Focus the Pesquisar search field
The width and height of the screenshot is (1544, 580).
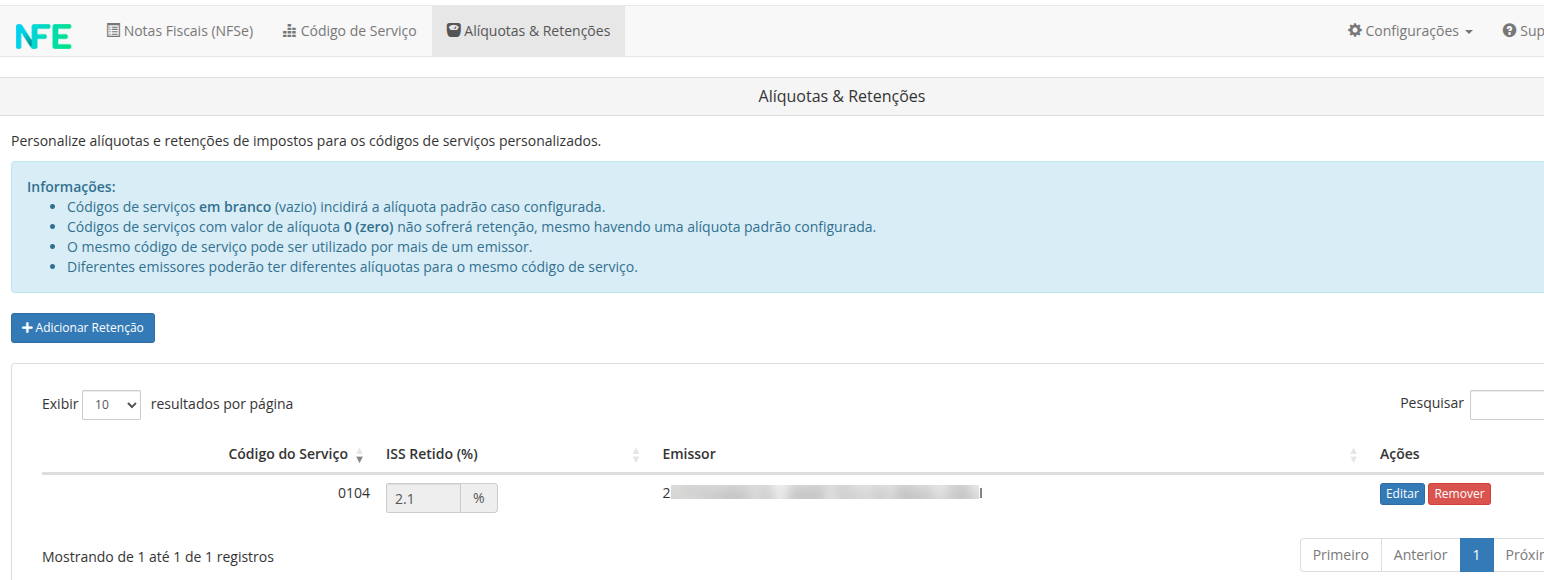[x=1506, y=405]
